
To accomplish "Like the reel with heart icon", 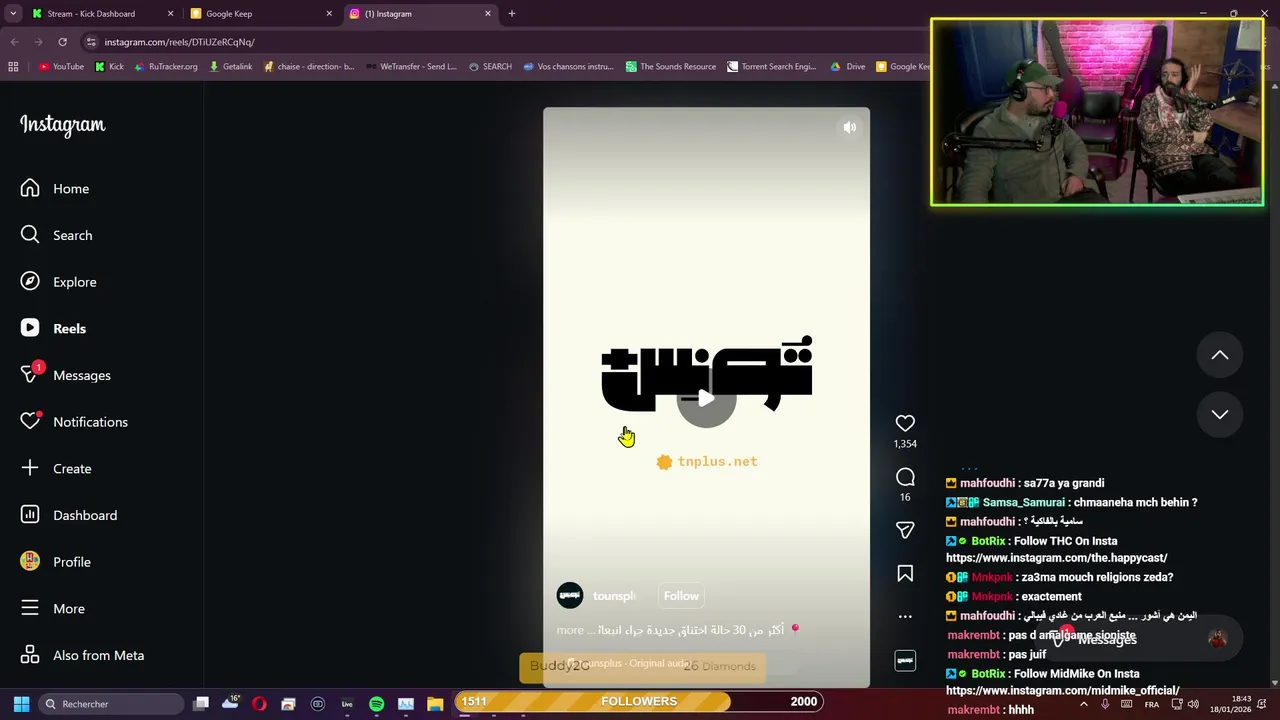I will 905,423.
